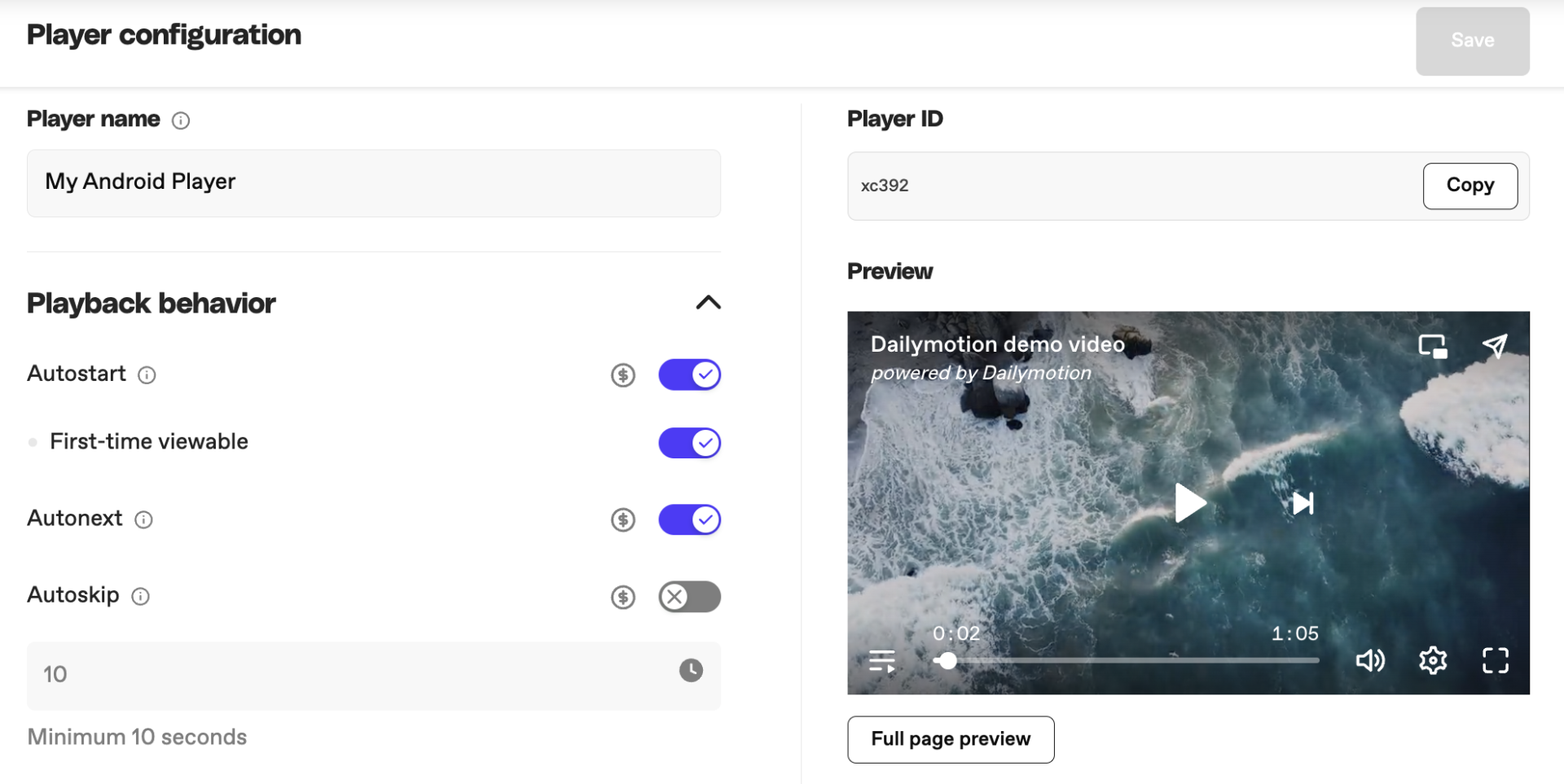Click the monetization icon next to Autostart

pyautogui.click(x=622, y=374)
